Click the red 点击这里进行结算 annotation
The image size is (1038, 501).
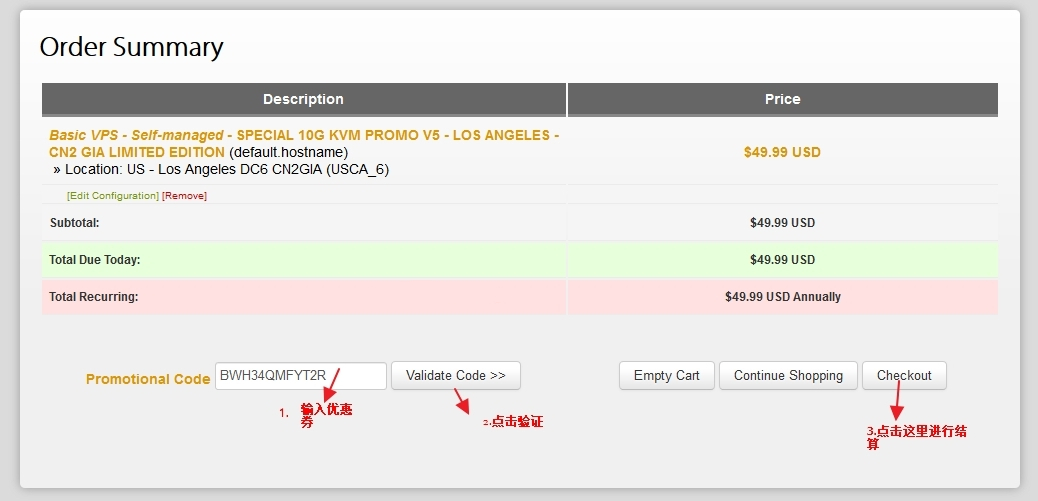click(916, 438)
